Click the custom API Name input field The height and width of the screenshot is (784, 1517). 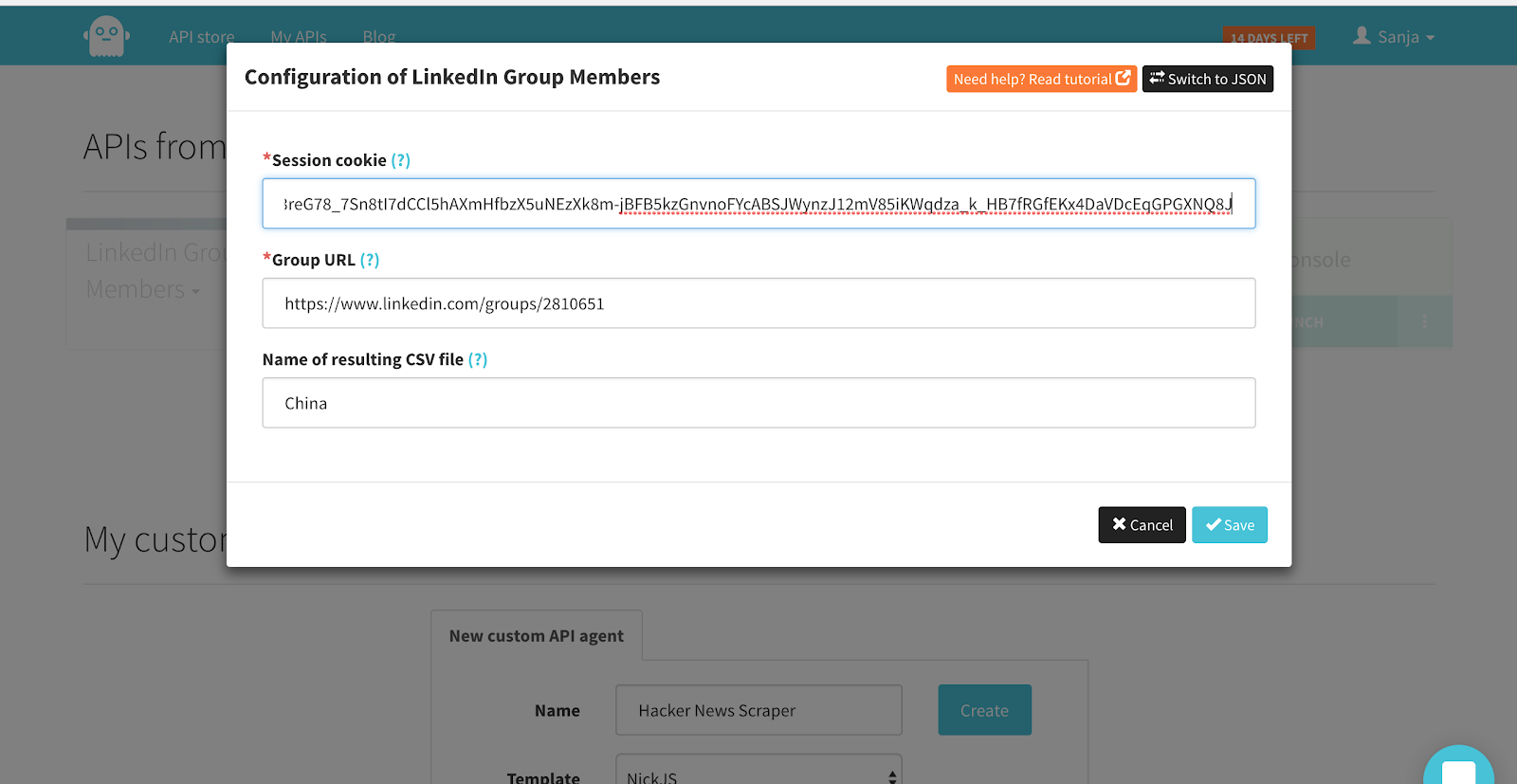pos(758,710)
